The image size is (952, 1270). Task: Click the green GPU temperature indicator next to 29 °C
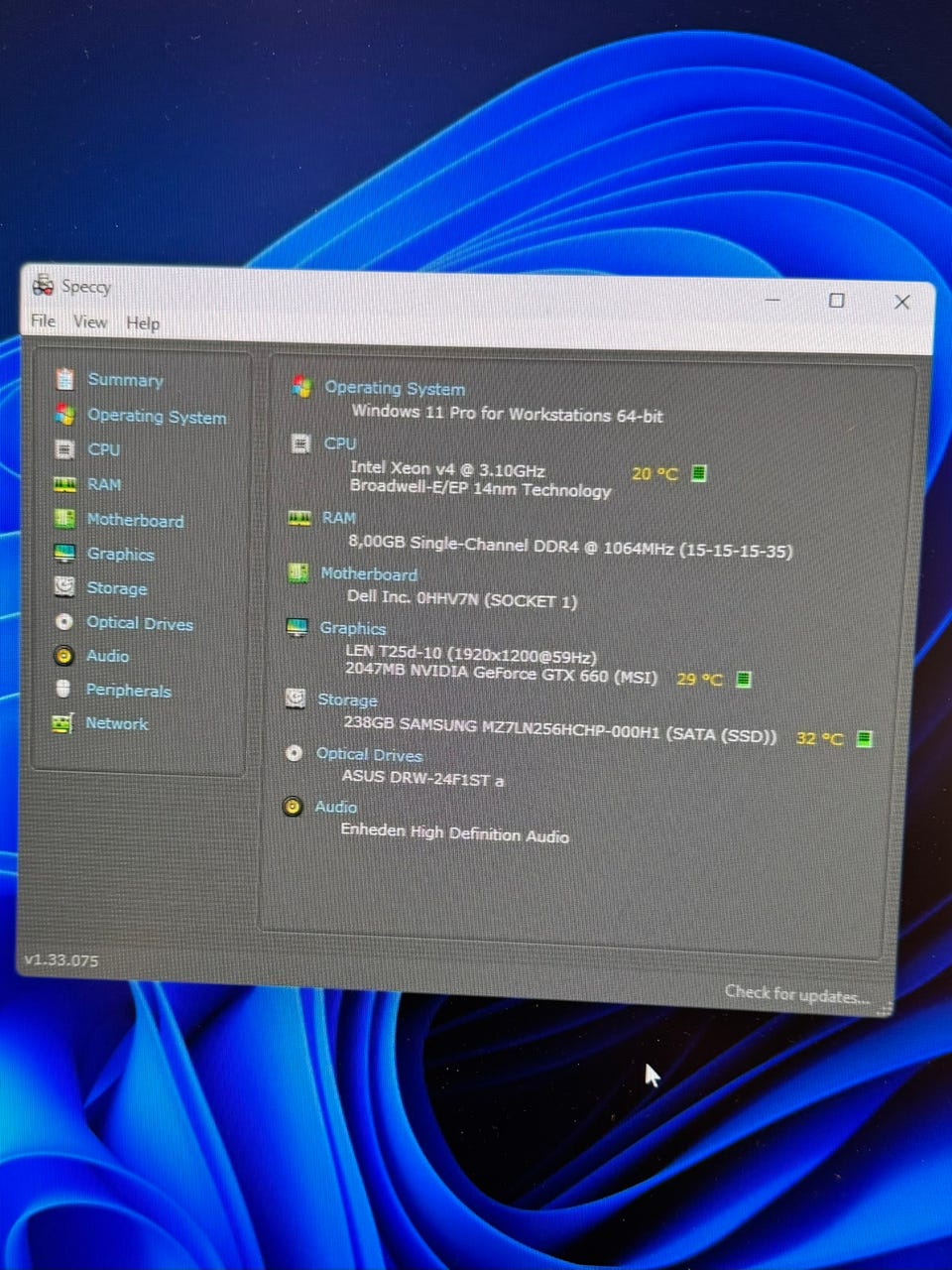pyautogui.click(x=744, y=680)
